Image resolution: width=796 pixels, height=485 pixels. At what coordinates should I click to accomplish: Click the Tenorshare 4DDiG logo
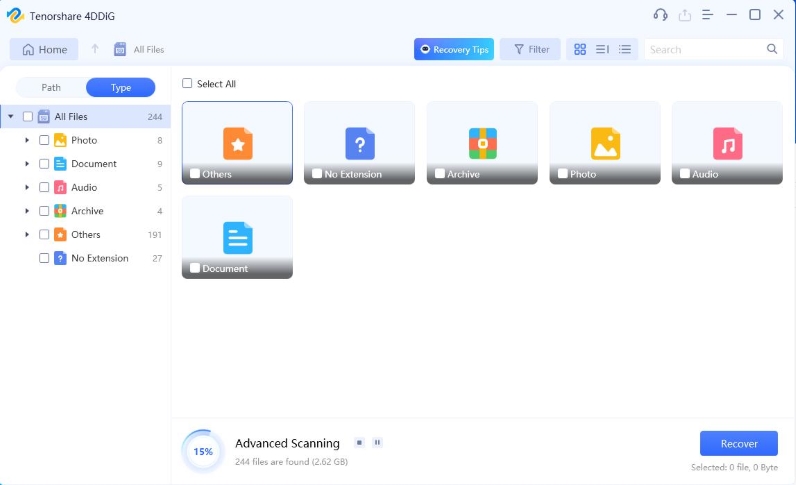point(15,15)
